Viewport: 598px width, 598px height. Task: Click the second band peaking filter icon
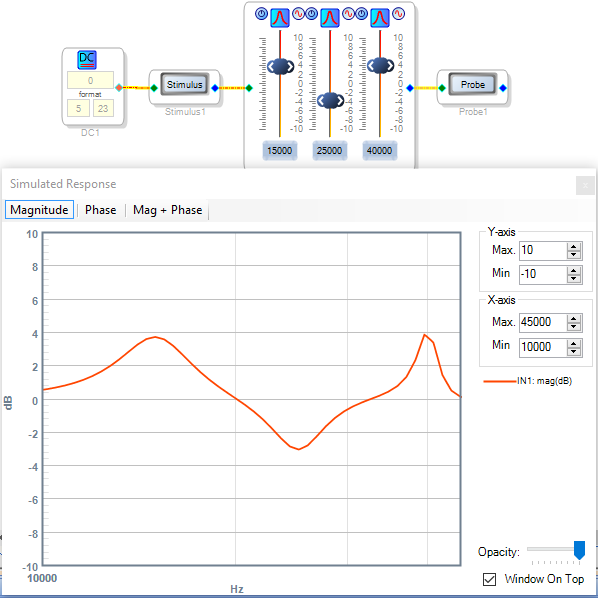[x=330, y=18]
